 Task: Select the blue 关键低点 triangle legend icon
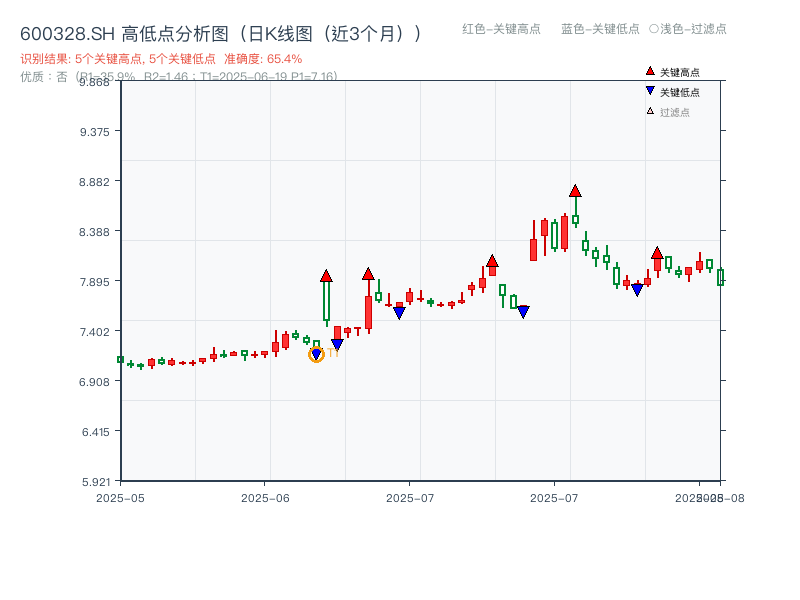(649, 92)
